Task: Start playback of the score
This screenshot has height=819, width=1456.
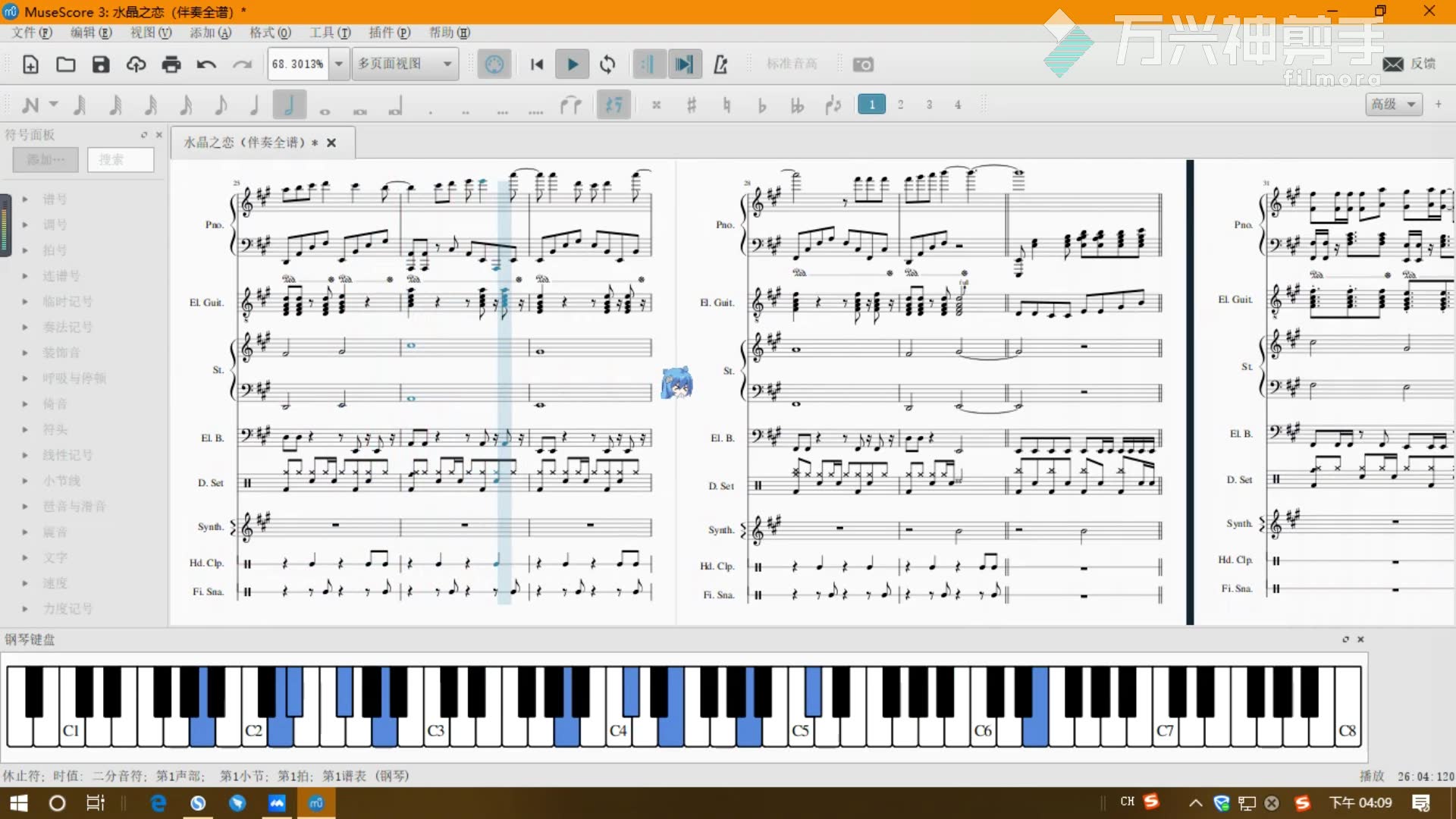Action: pos(573,64)
